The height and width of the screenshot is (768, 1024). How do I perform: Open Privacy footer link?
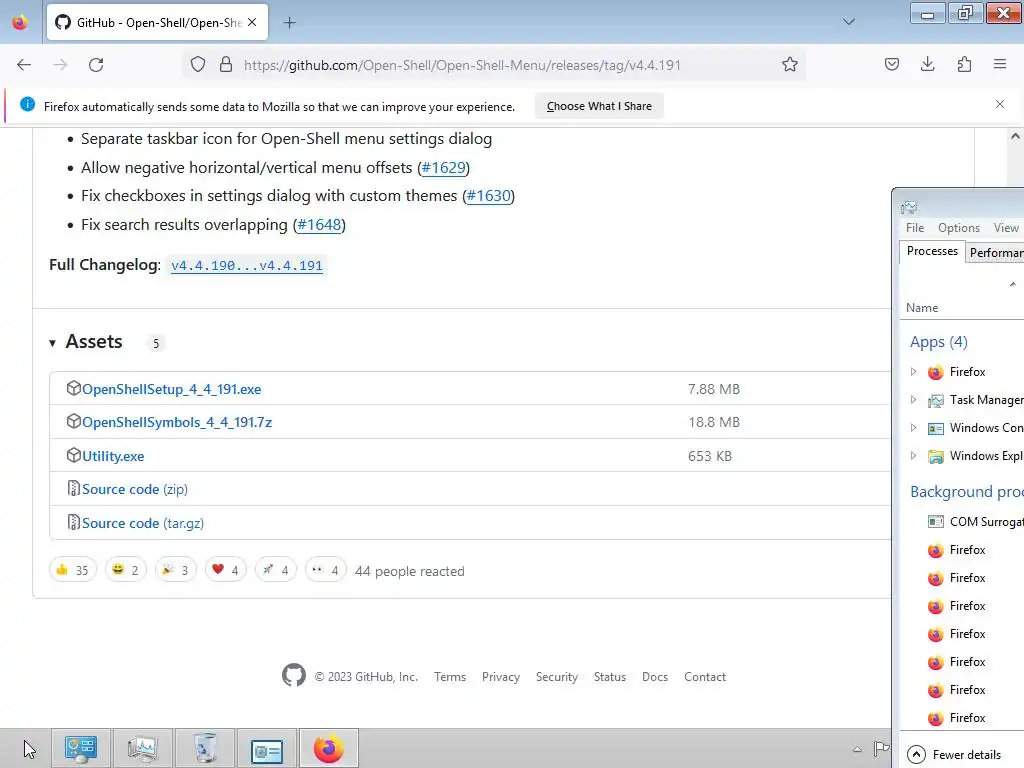[501, 677]
